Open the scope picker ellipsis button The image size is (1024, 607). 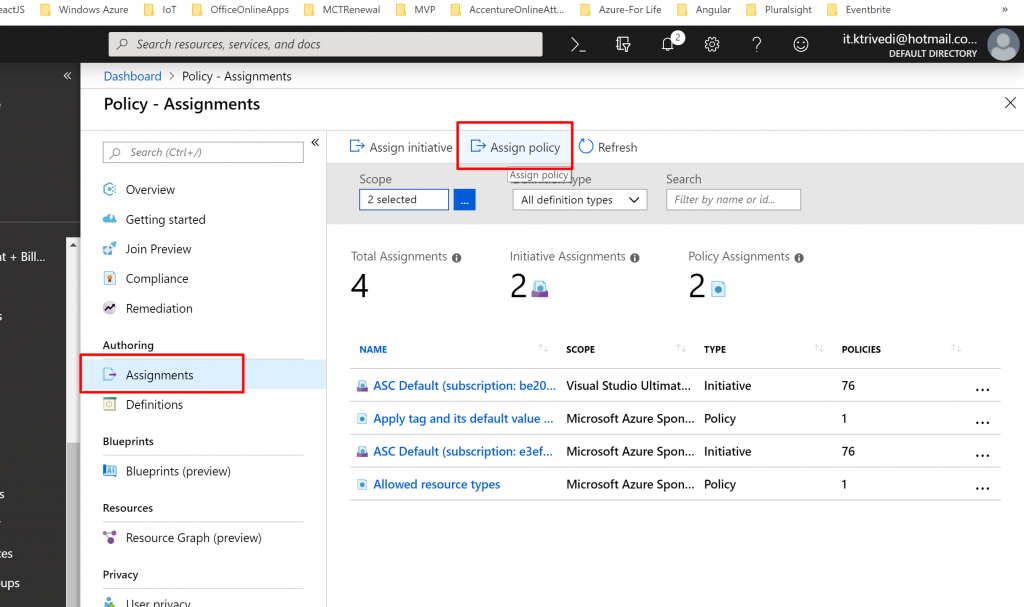[464, 200]
